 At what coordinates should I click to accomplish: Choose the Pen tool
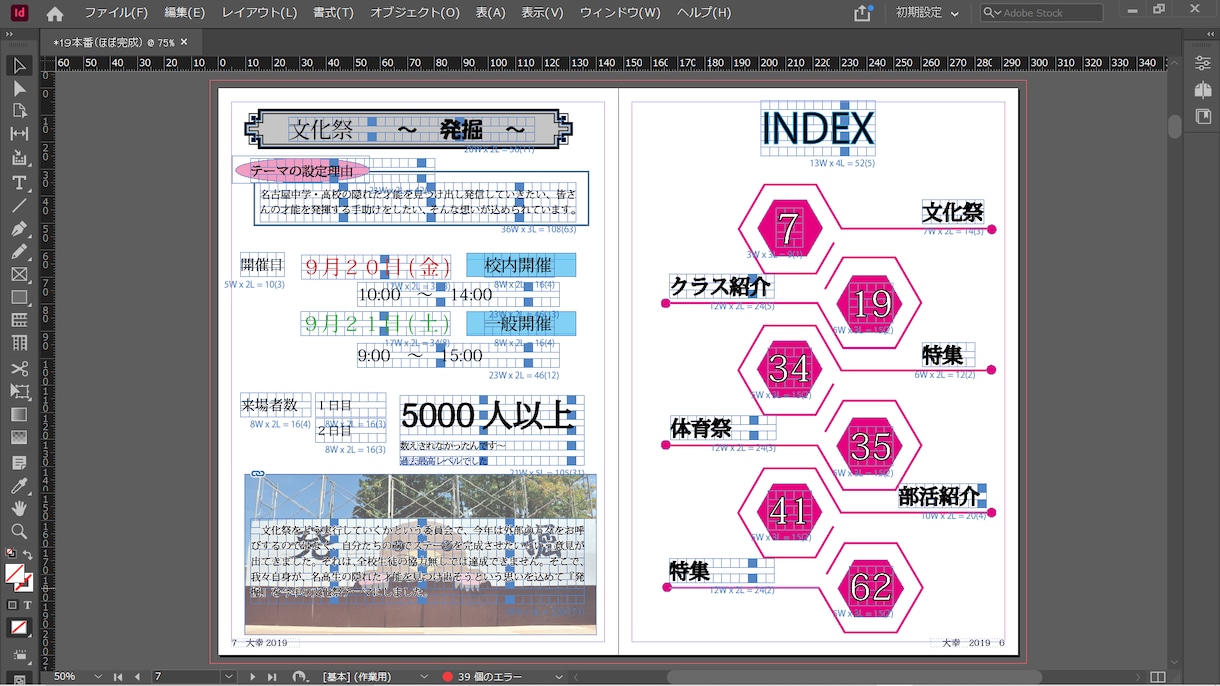point(19,229)
